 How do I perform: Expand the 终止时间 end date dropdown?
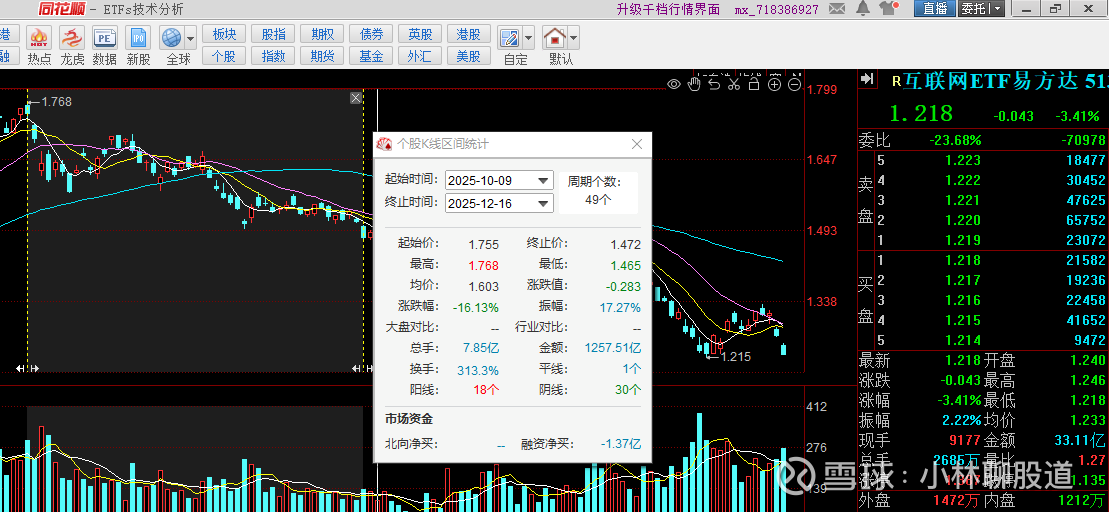click(543, 203)
